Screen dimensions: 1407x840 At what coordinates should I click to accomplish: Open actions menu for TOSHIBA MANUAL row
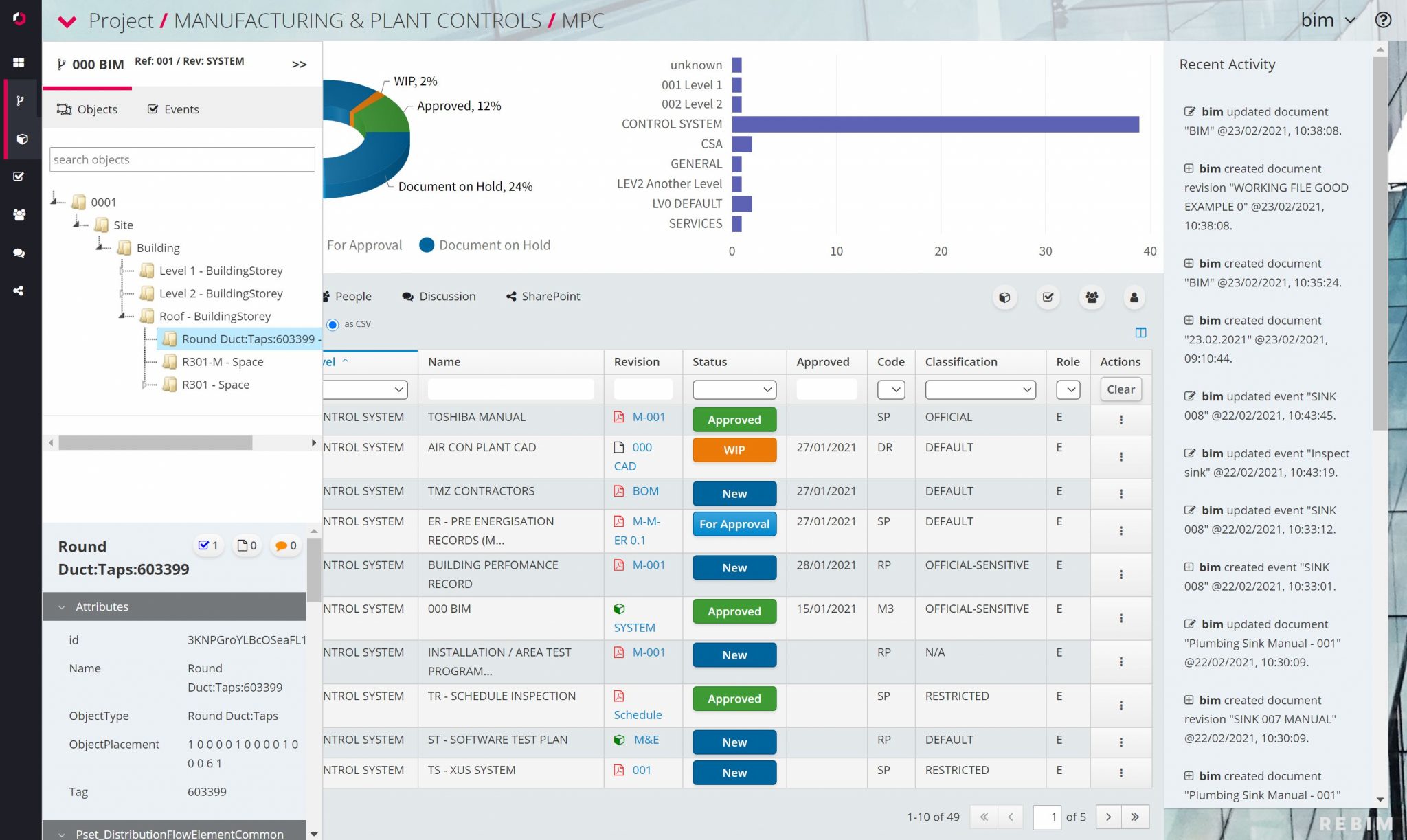tap(1121, 420)
